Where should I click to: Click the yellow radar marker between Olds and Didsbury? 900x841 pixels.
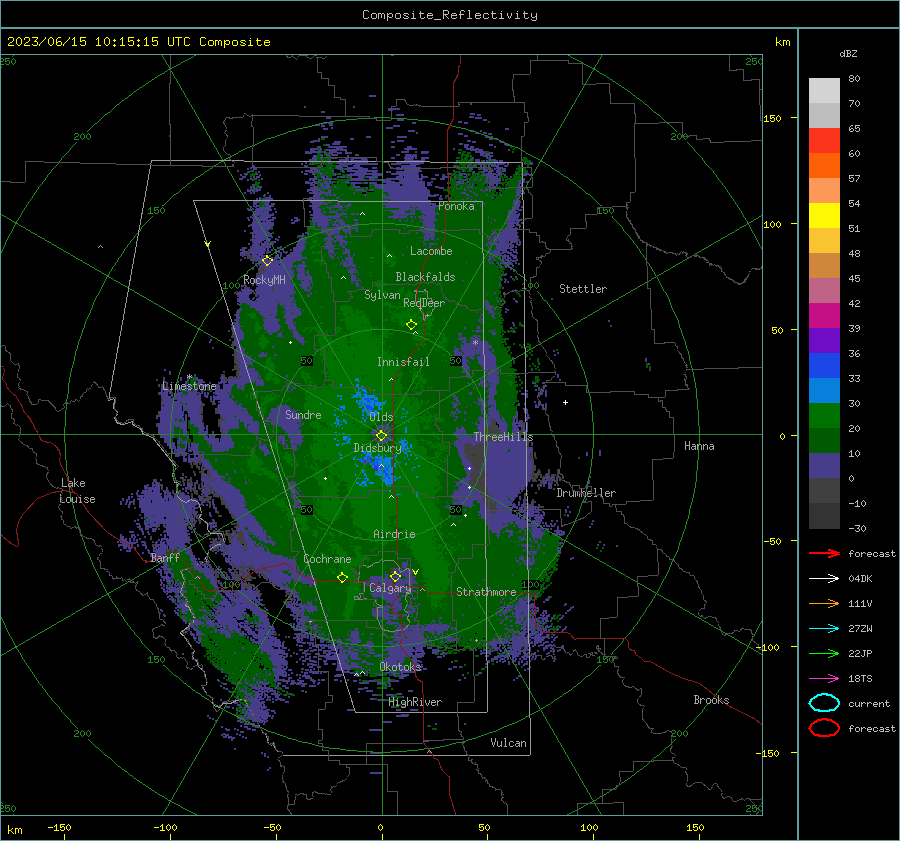(381, 436)
